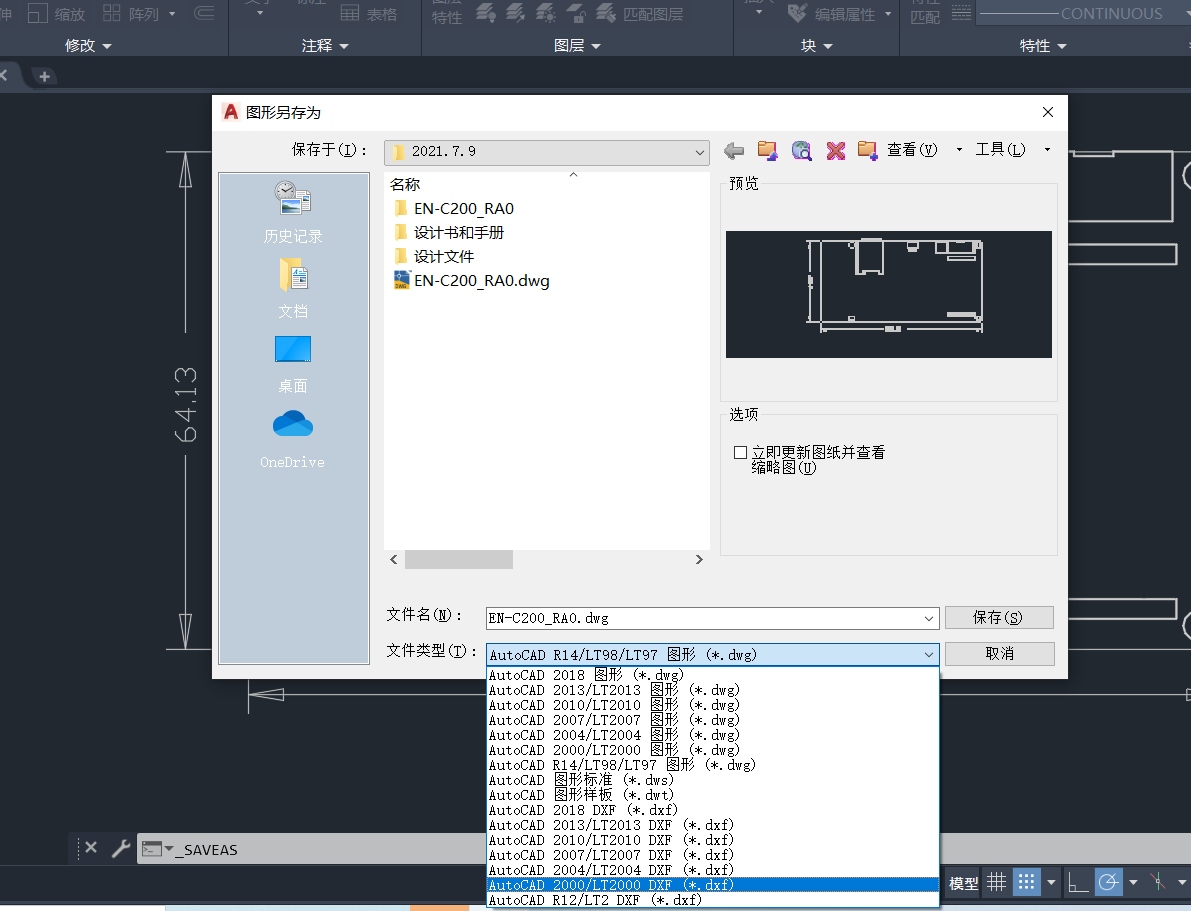Click the command line wrench customize icon
The image size is (1191, 911).
click(121, 848)
